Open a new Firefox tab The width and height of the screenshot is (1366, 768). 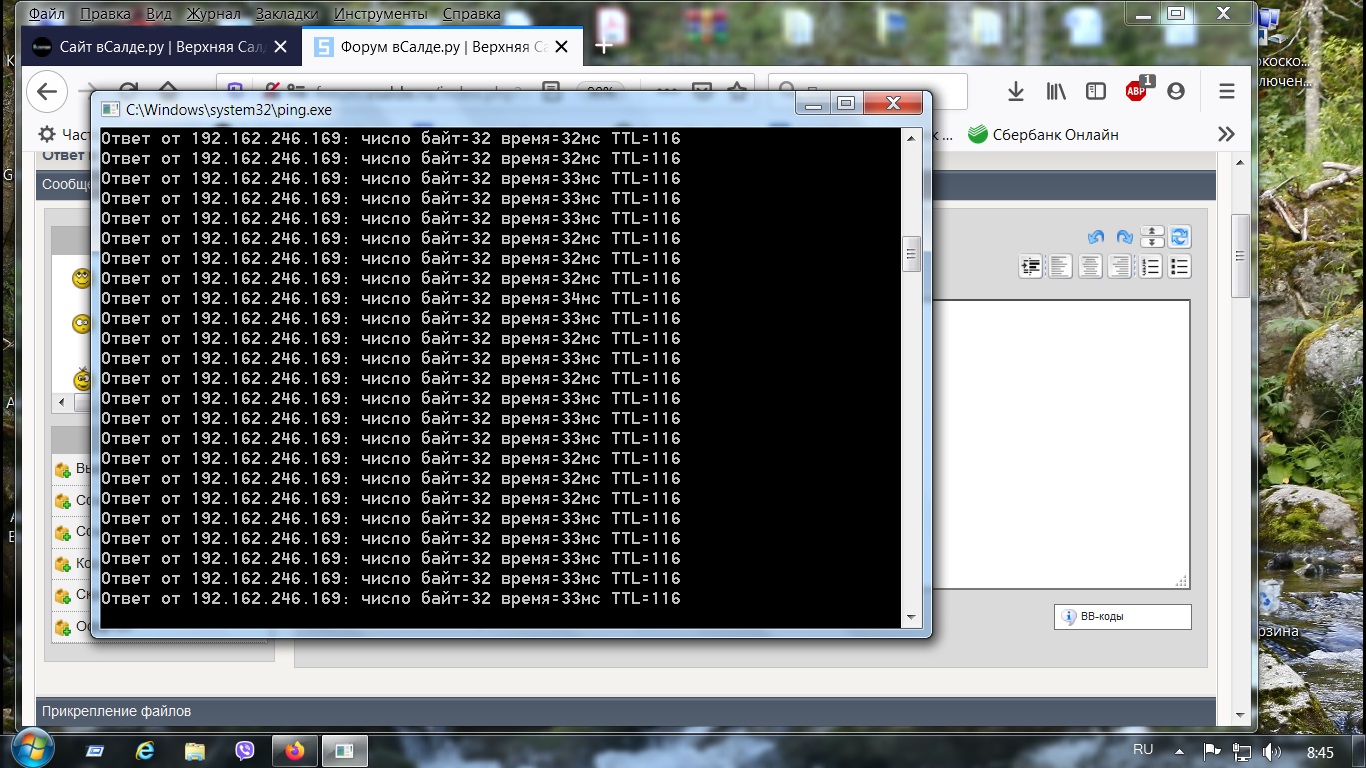(603, 47)
